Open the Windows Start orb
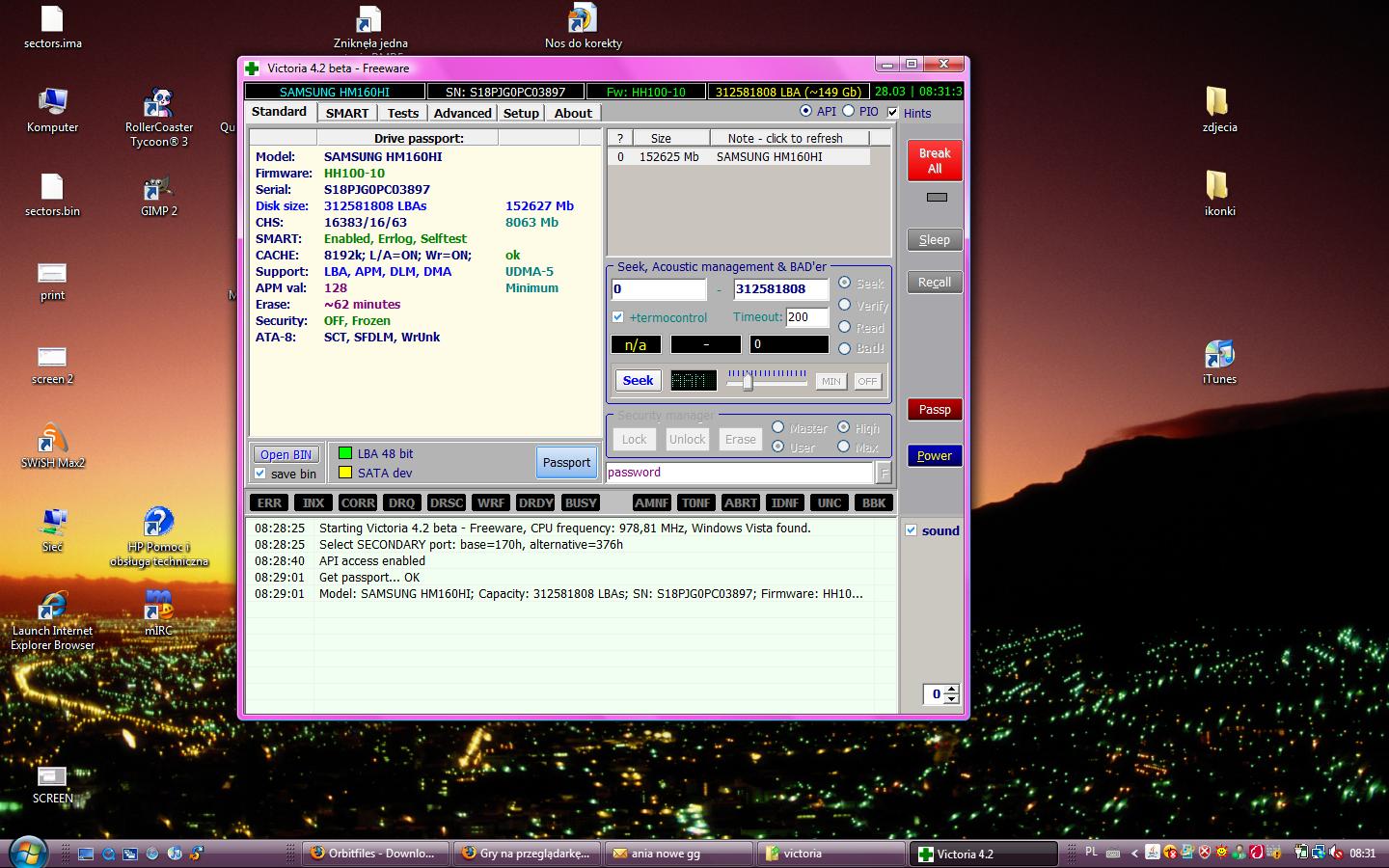 [x=27, y=853]
